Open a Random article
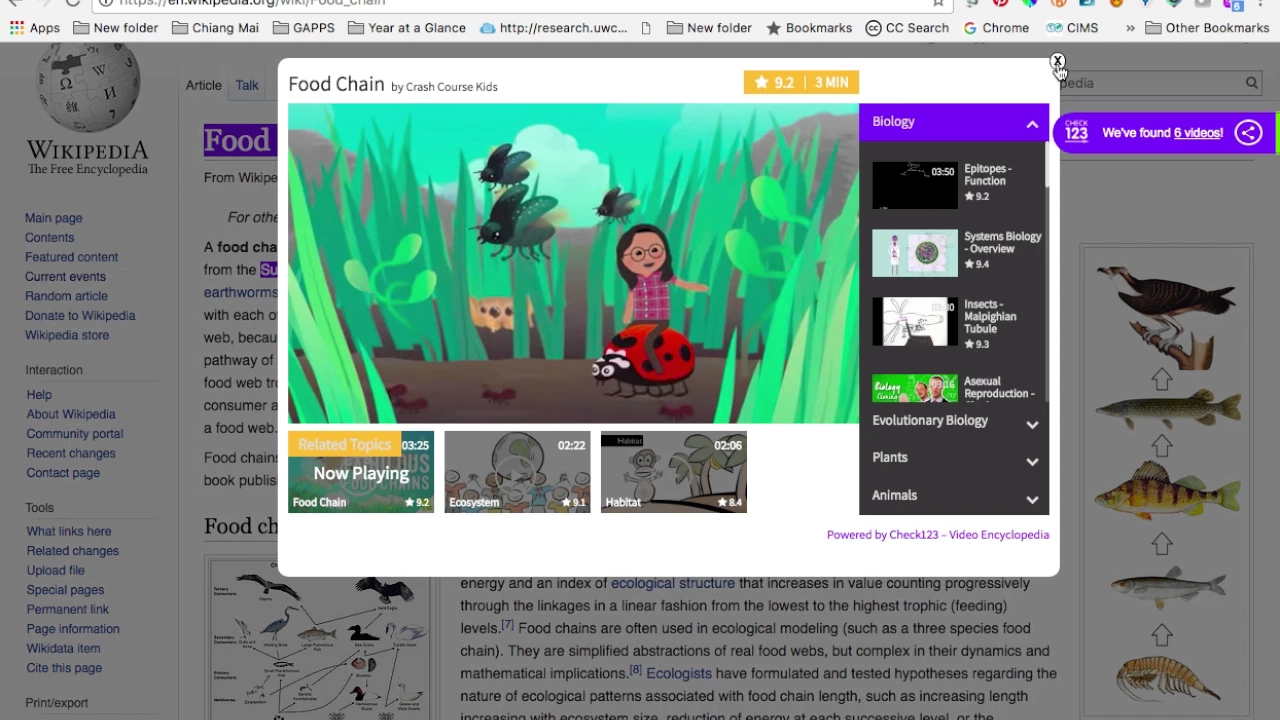 click(66, 296)
